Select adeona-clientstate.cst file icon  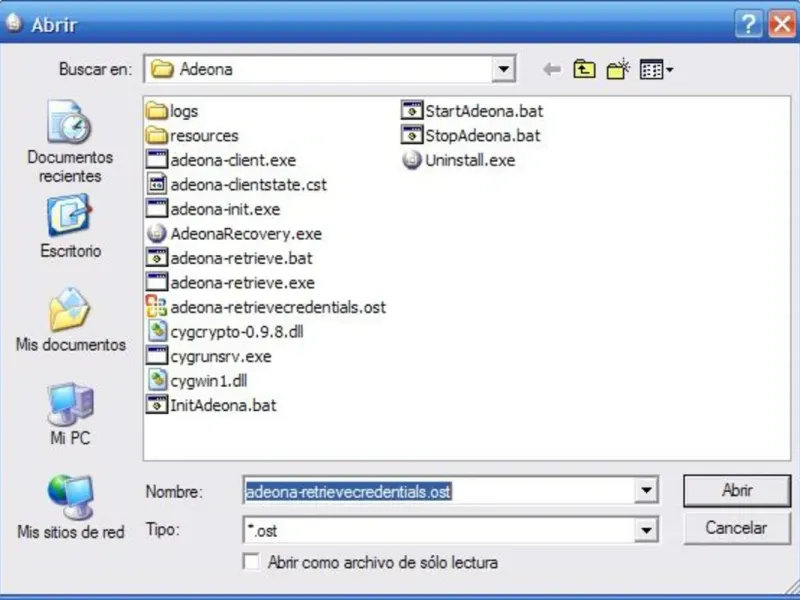157,184
